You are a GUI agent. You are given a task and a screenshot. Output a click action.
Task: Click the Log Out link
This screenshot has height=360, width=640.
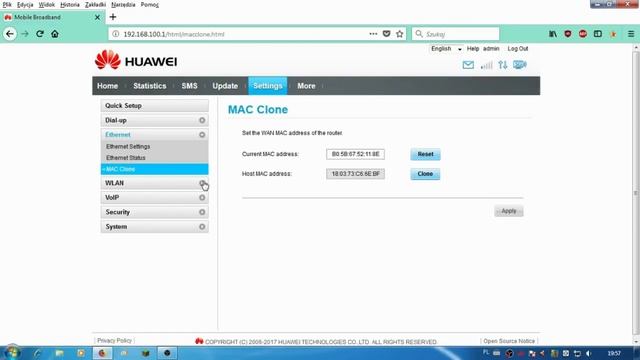tap(518, 49)
